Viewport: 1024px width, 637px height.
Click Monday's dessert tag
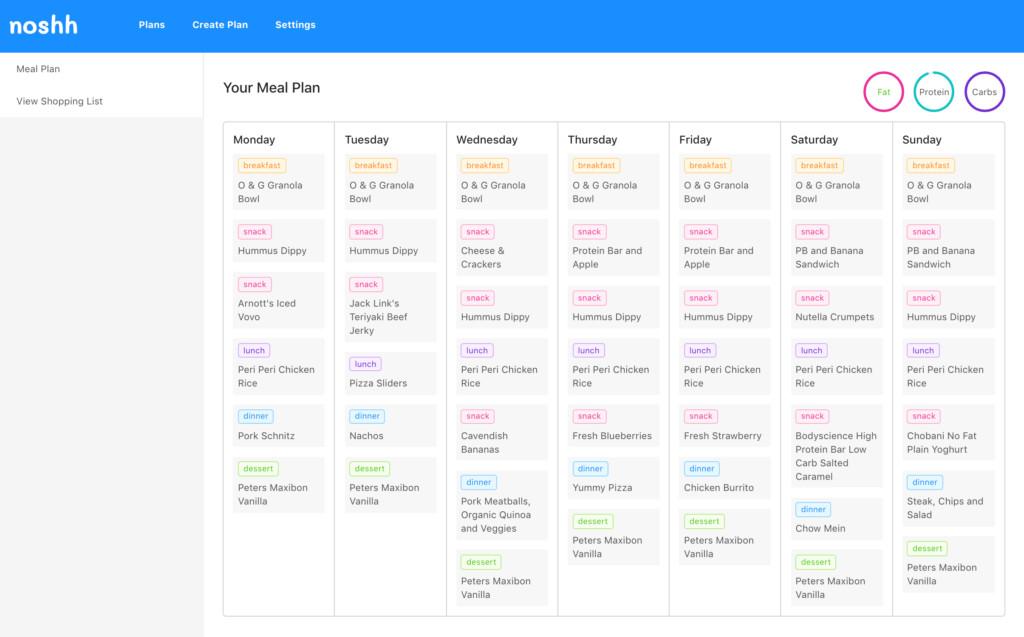click(258, 468)
